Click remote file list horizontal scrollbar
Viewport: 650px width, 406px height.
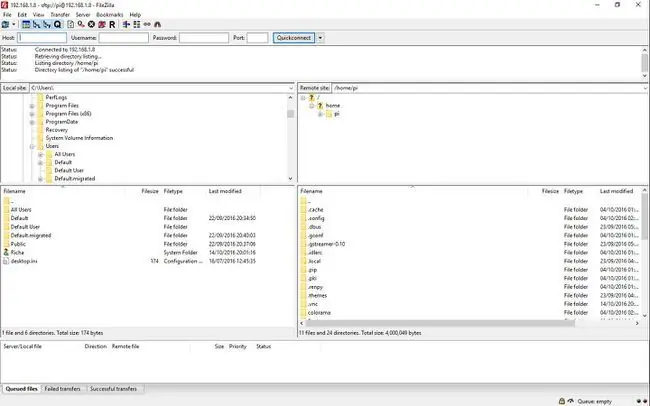pyautogui.click(x=439, y=323)
